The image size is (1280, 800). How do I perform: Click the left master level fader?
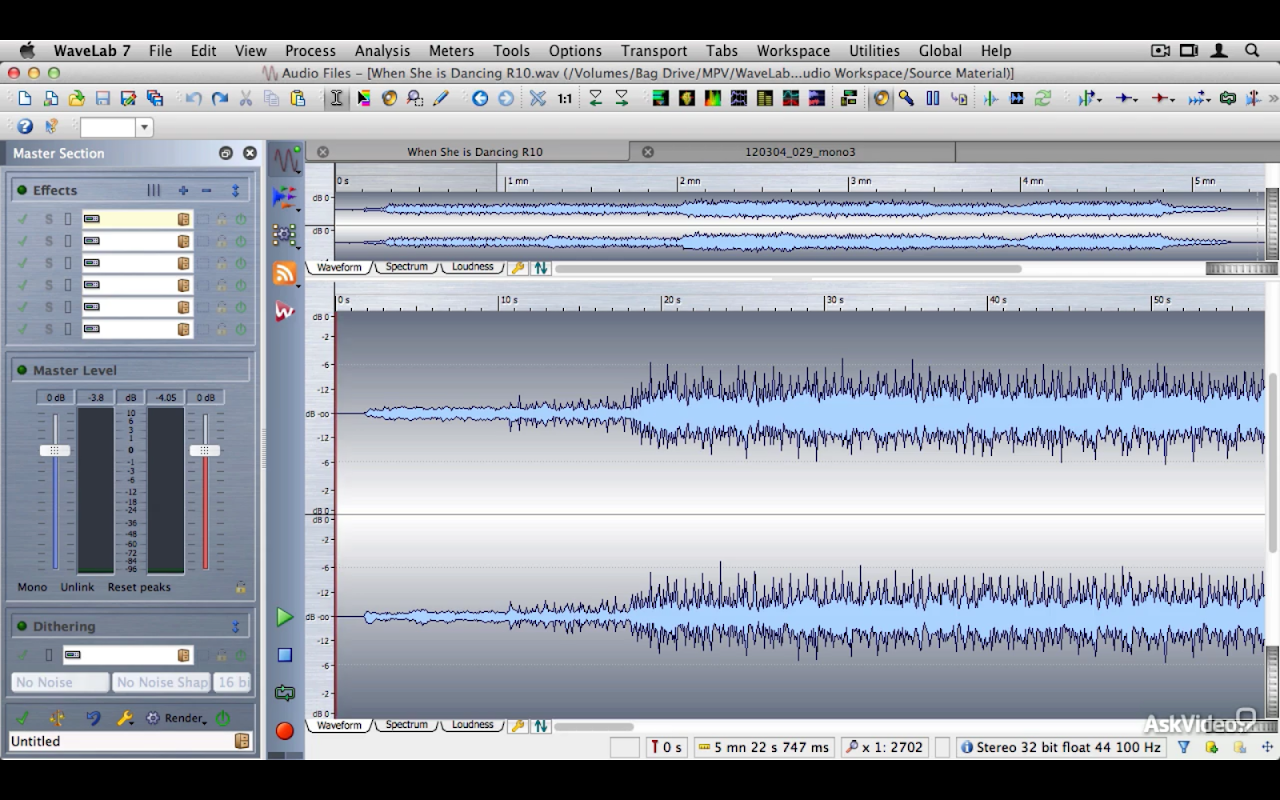tap(55, 450)
